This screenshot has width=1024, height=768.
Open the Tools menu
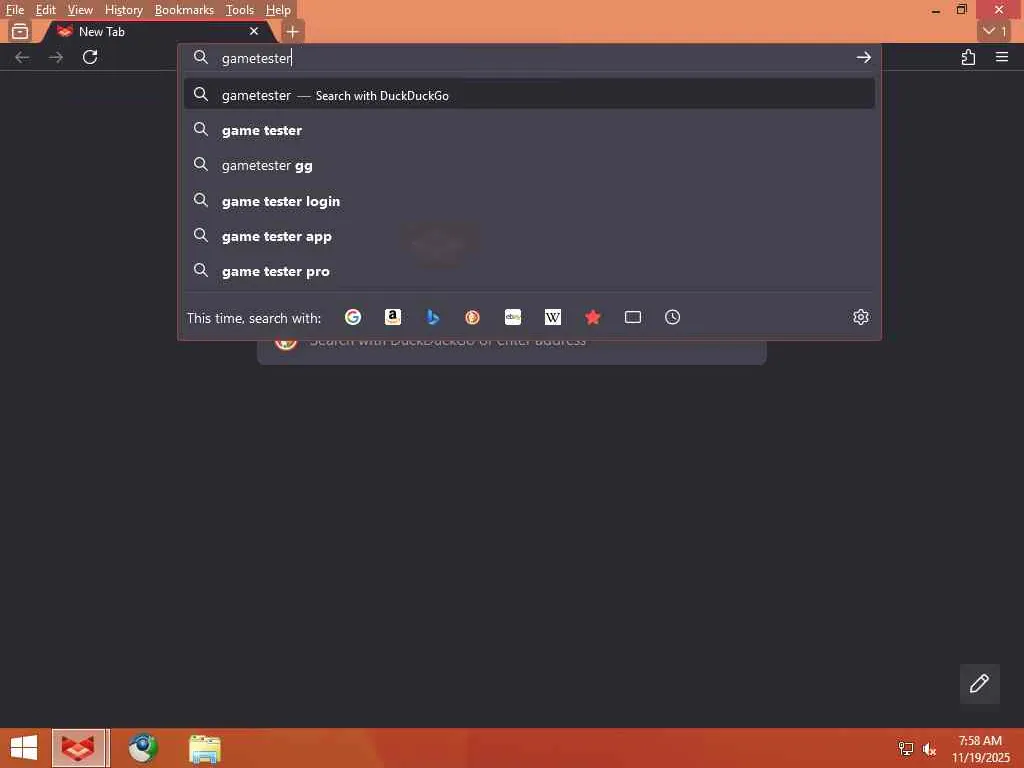[x=240, y=10]
